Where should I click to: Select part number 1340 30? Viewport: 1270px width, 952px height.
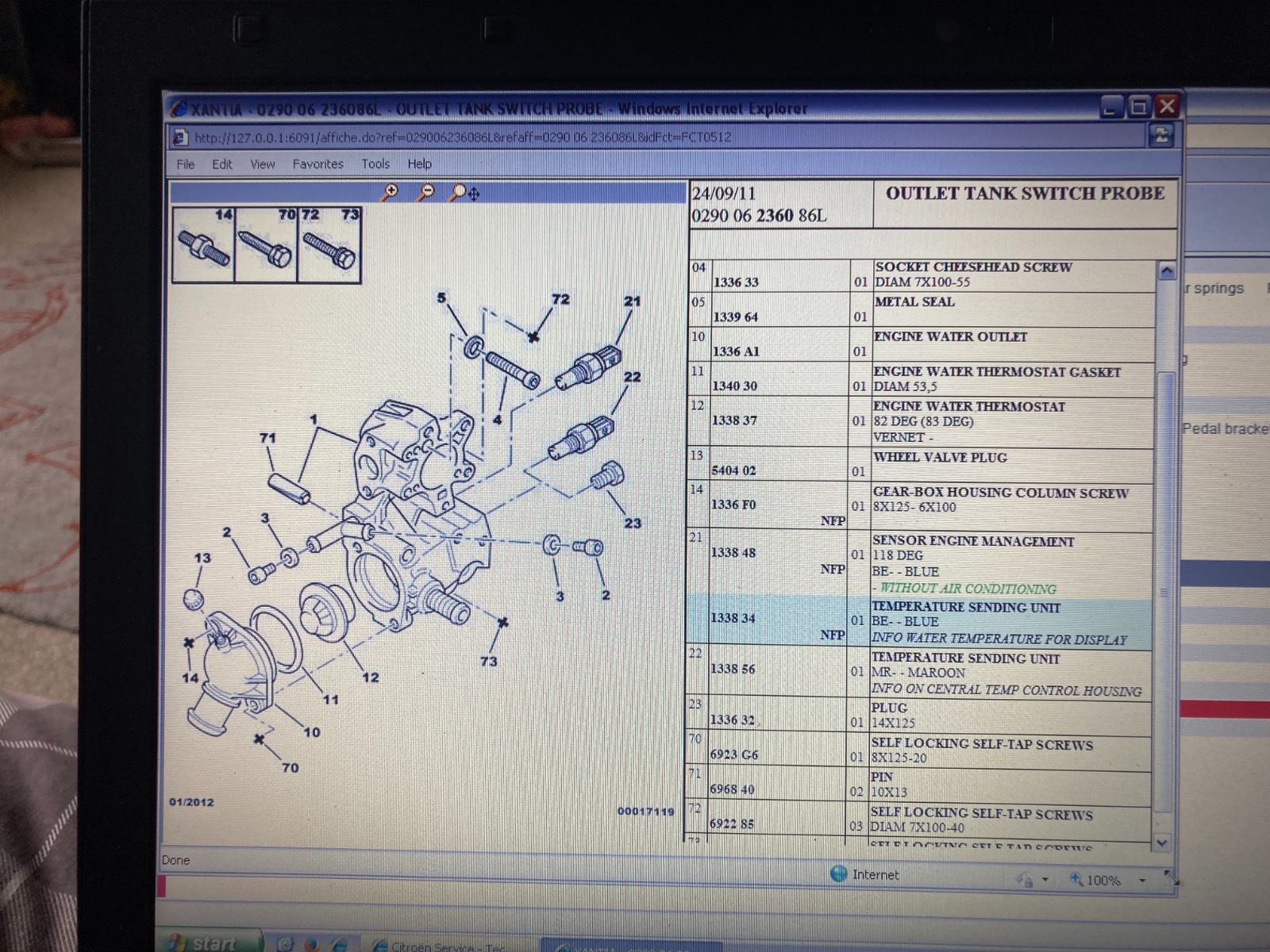click(x=734, y=386)
